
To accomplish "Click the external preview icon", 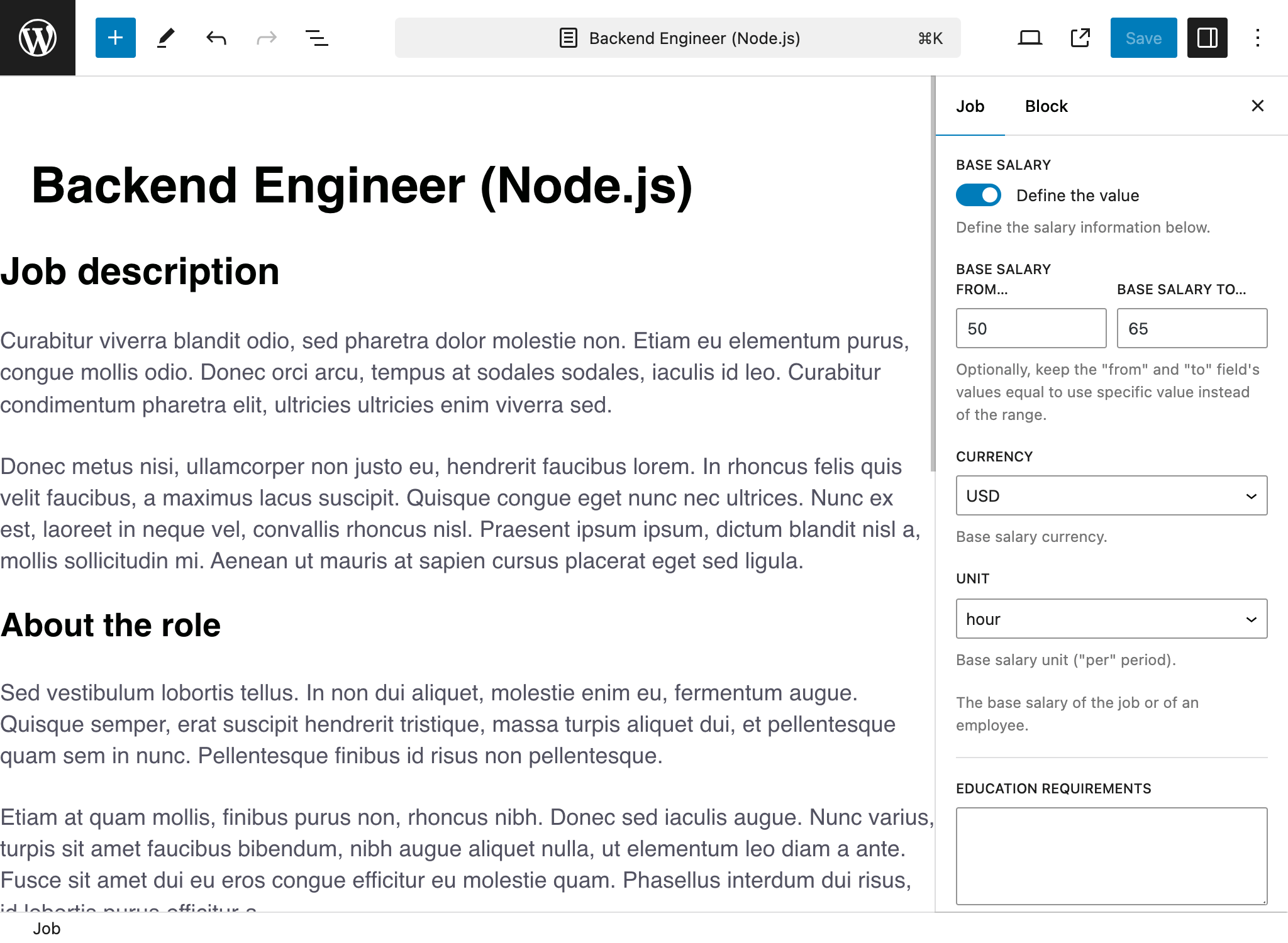I will [1079, 38].
